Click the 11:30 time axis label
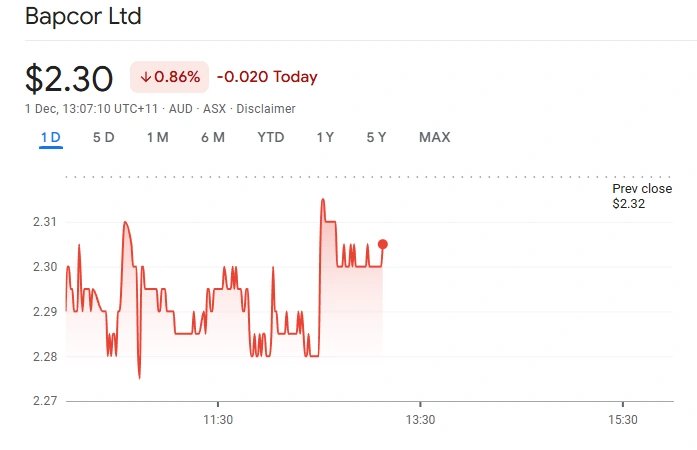 pyautogui.click(x=218, y=420)
